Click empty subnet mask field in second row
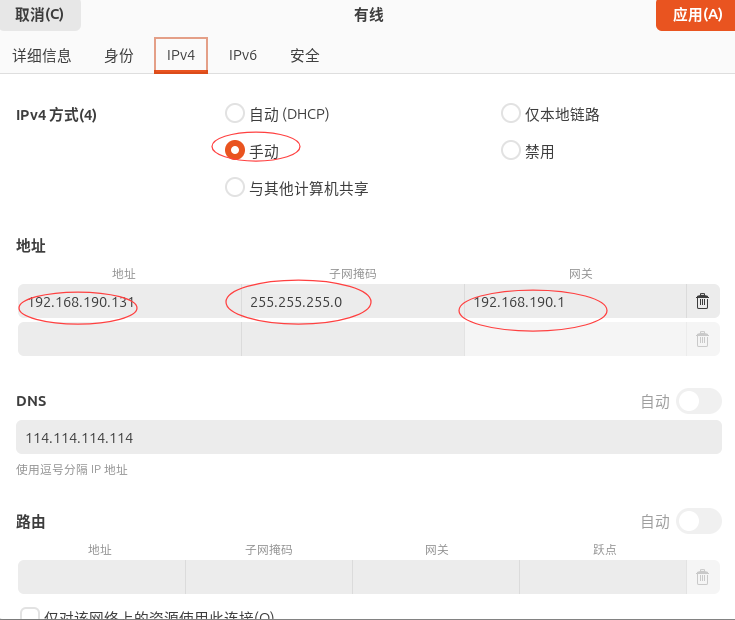 (353, 339)
